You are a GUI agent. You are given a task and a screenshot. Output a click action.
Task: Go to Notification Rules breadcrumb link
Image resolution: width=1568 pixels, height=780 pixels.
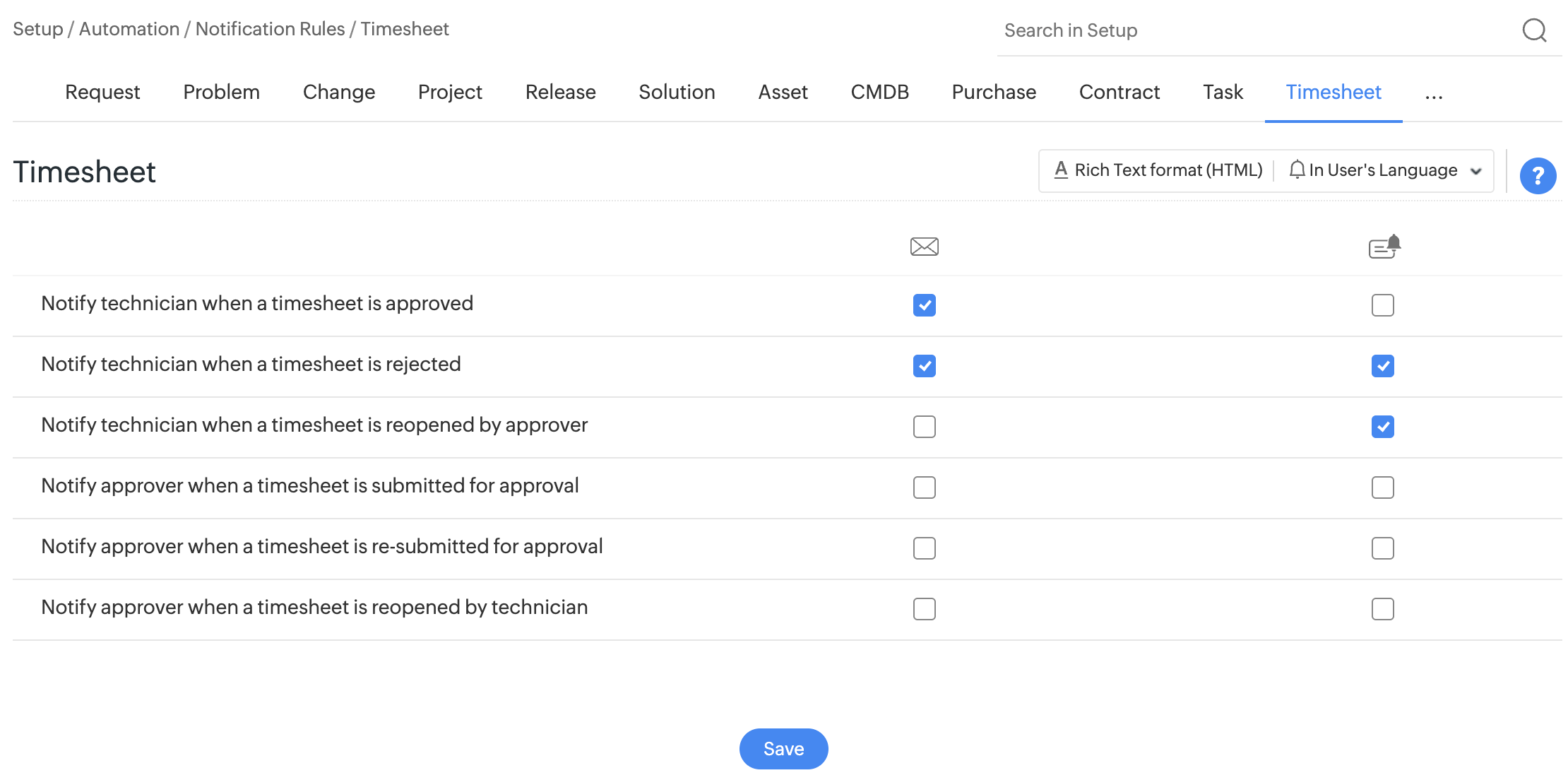[270, 29]
